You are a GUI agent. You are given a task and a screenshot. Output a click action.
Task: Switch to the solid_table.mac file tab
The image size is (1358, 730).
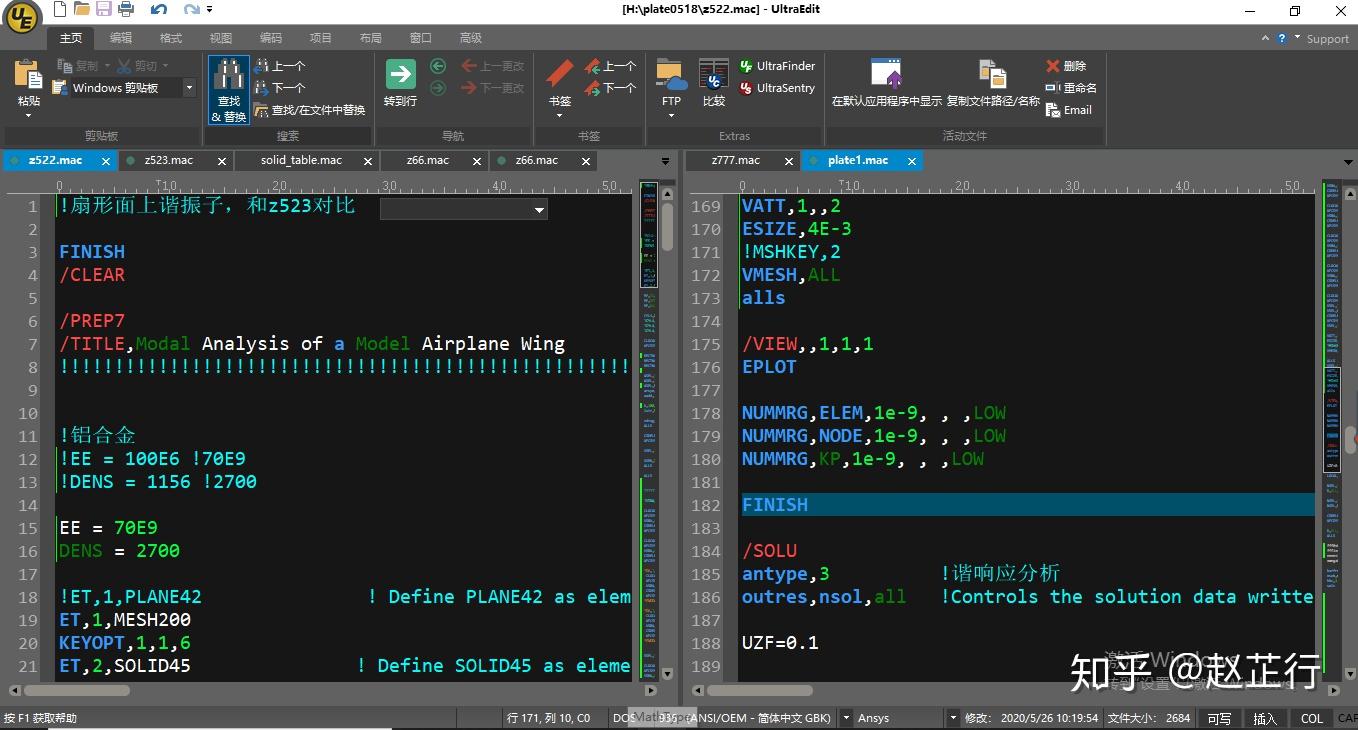pos(301,160)
